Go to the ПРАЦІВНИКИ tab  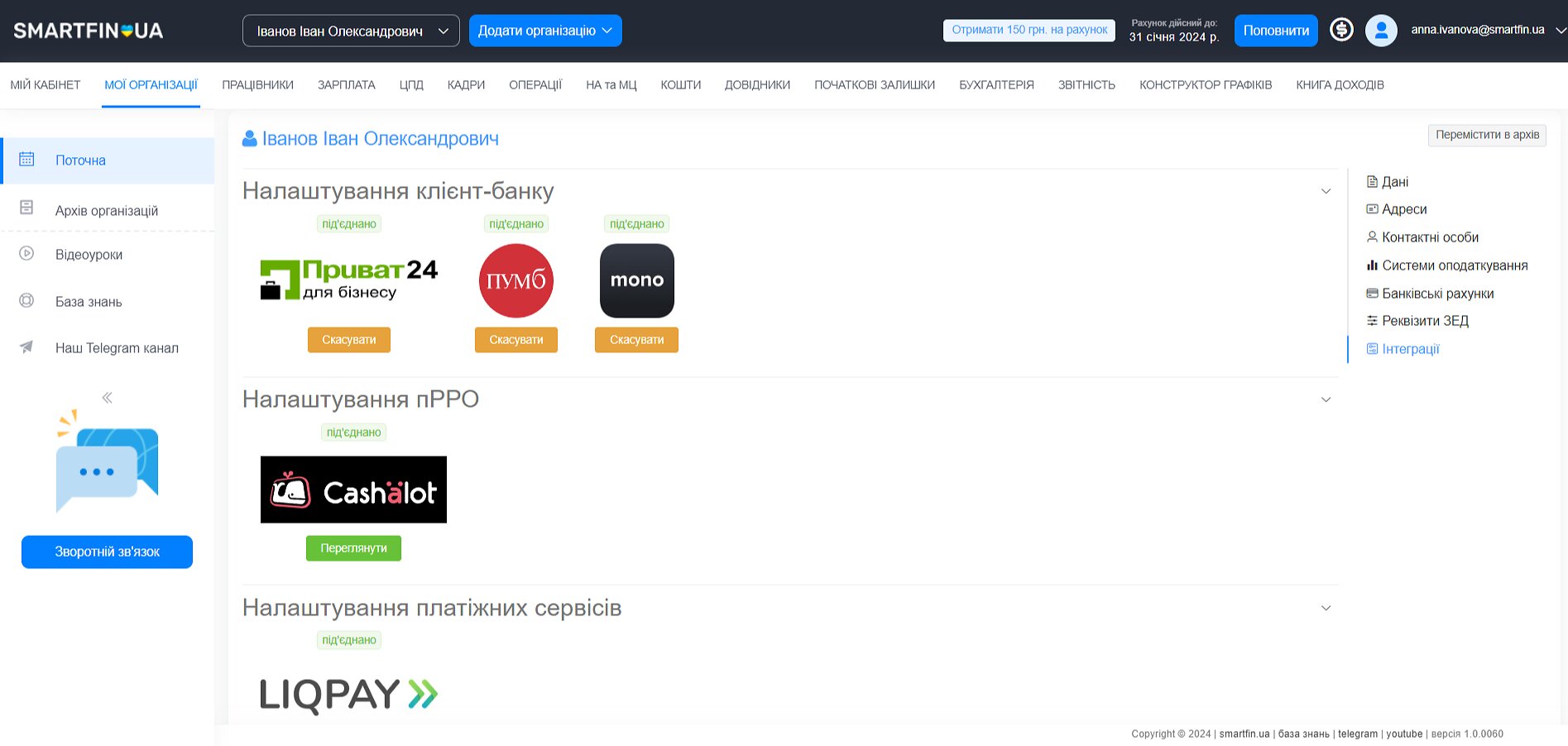(x=257, y=84)
